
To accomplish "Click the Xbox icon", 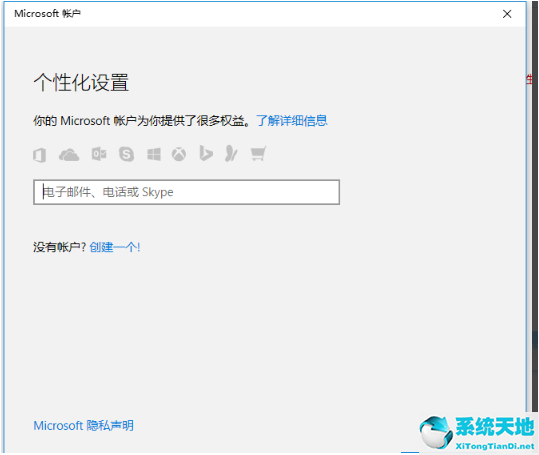I will (x=179, y=154).
